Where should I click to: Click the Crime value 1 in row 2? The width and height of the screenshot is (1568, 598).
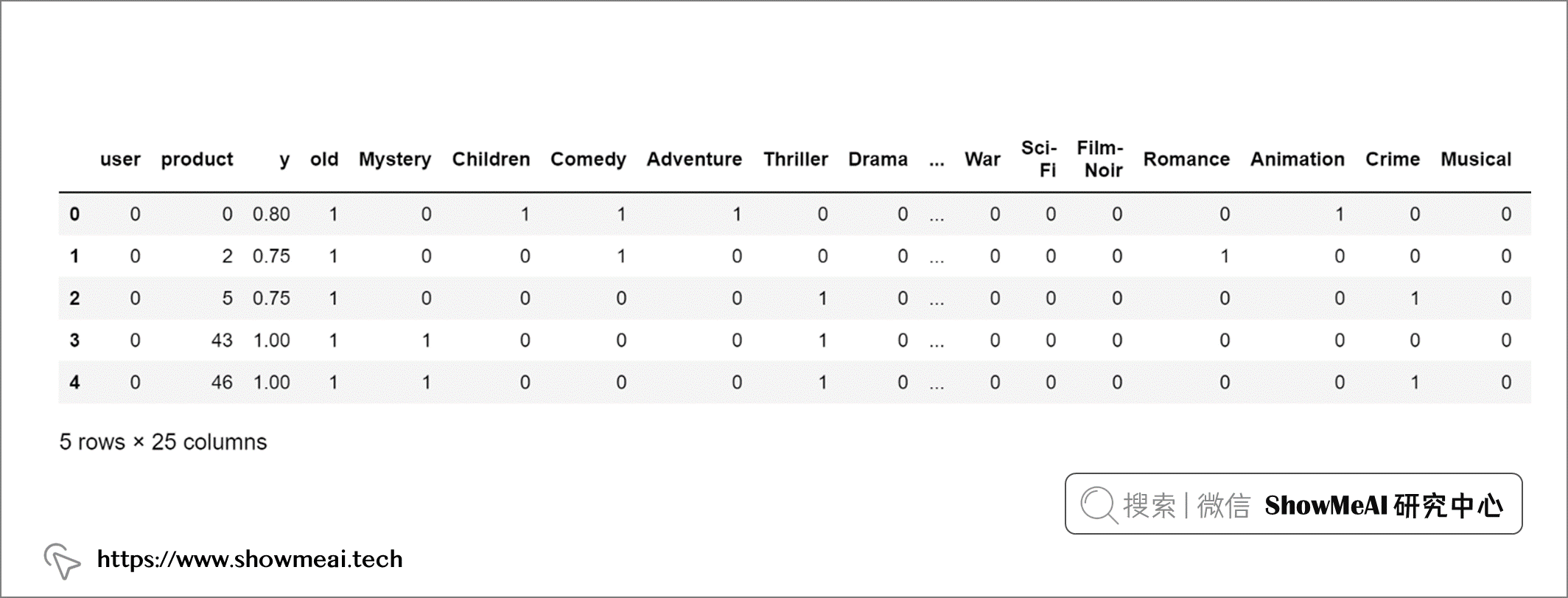(1415, 299)
